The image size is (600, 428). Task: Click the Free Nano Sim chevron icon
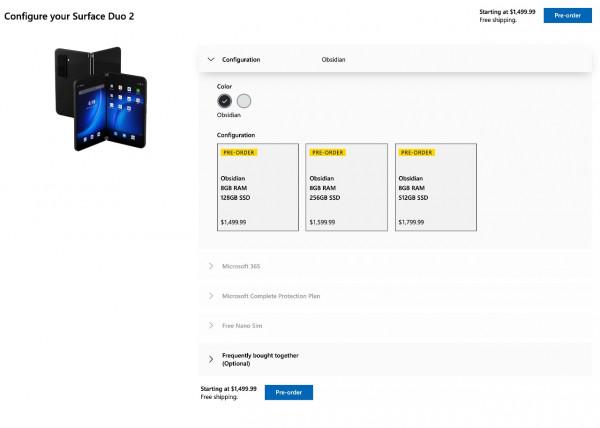coord(211,326)
